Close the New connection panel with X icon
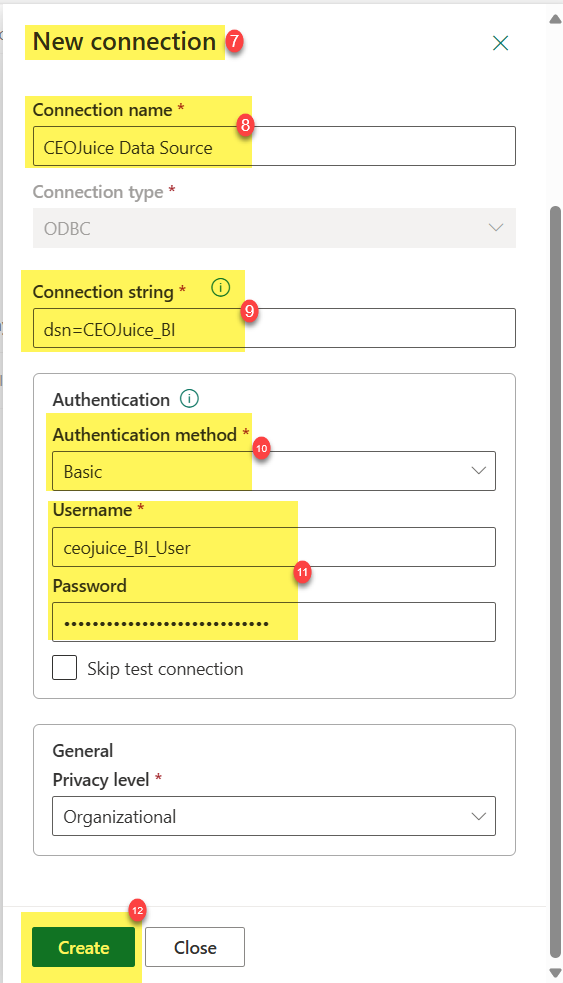Image resolution: width=563 pixels, height=983 pixels. (x=500, y=43)
